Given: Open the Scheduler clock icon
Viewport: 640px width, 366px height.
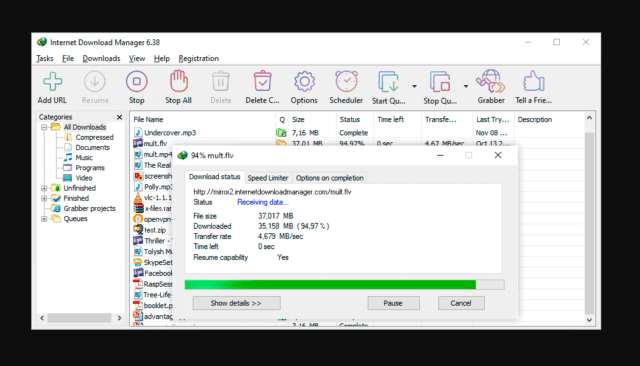Looking at the screenshot, I should coord(346,81).
